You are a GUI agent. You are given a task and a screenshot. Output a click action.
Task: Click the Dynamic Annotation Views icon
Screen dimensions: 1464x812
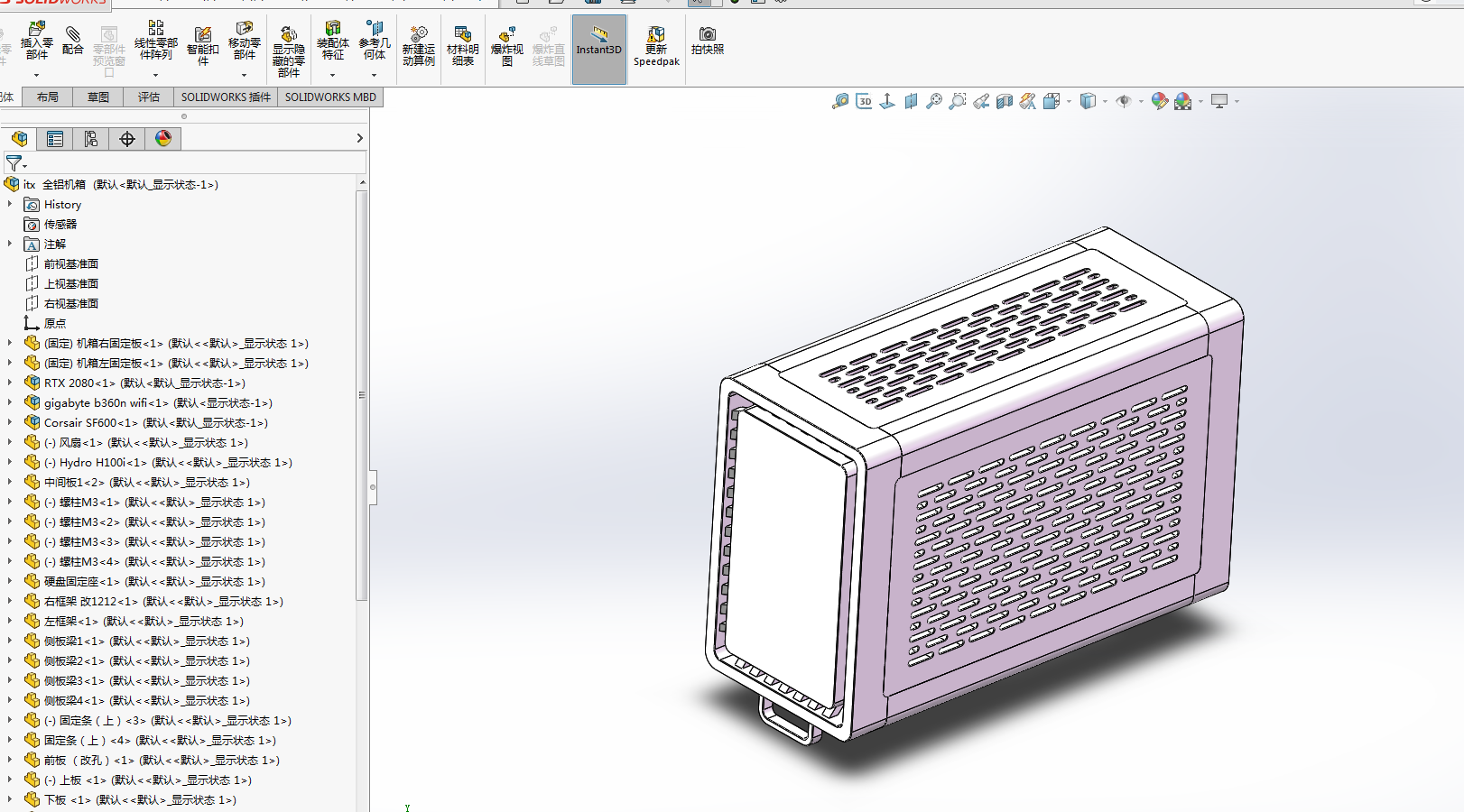1028,101
